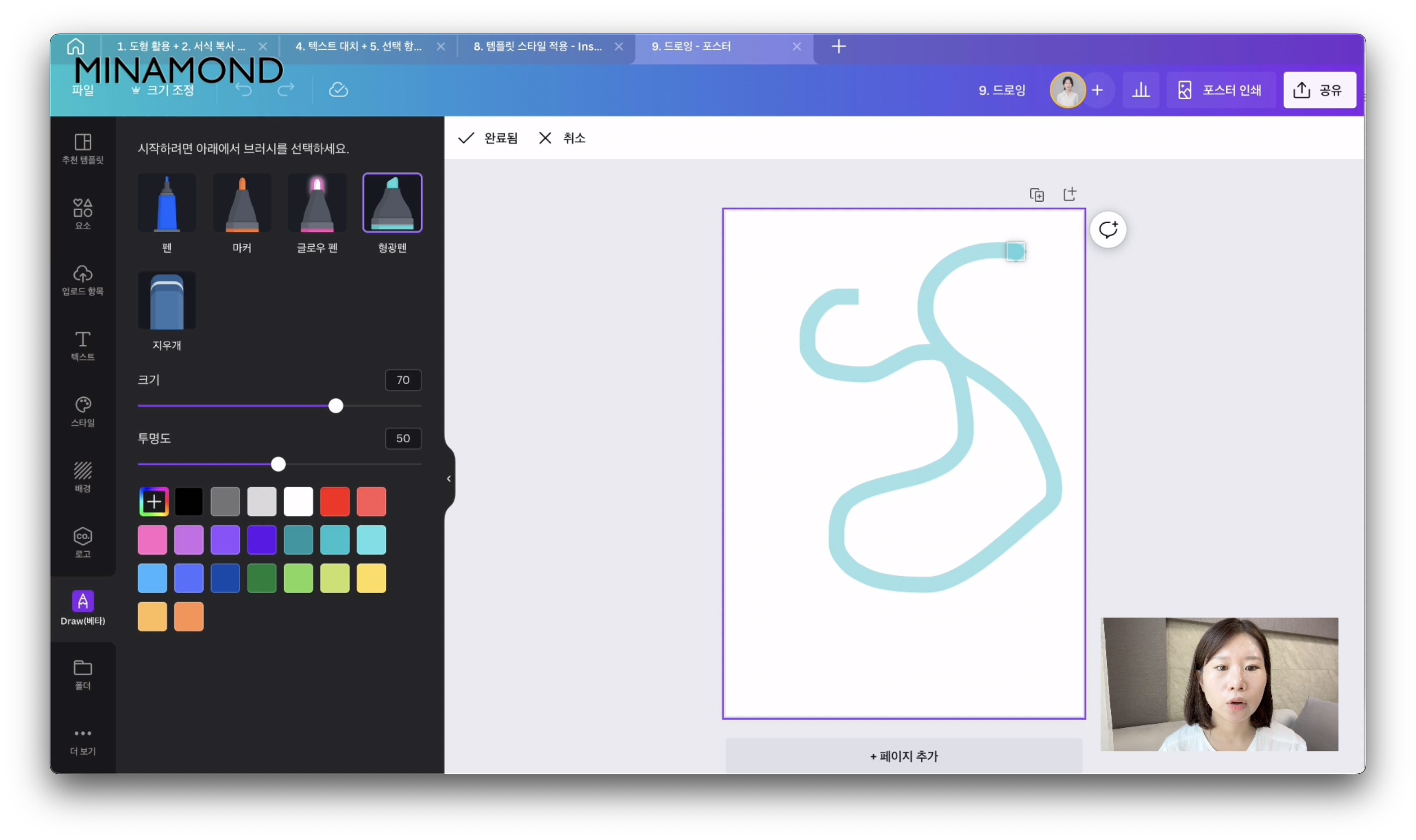Viewport: 1416px width, 840px height.
Task: Select the 마커 (marker) brush
Action: pos(242,203)
